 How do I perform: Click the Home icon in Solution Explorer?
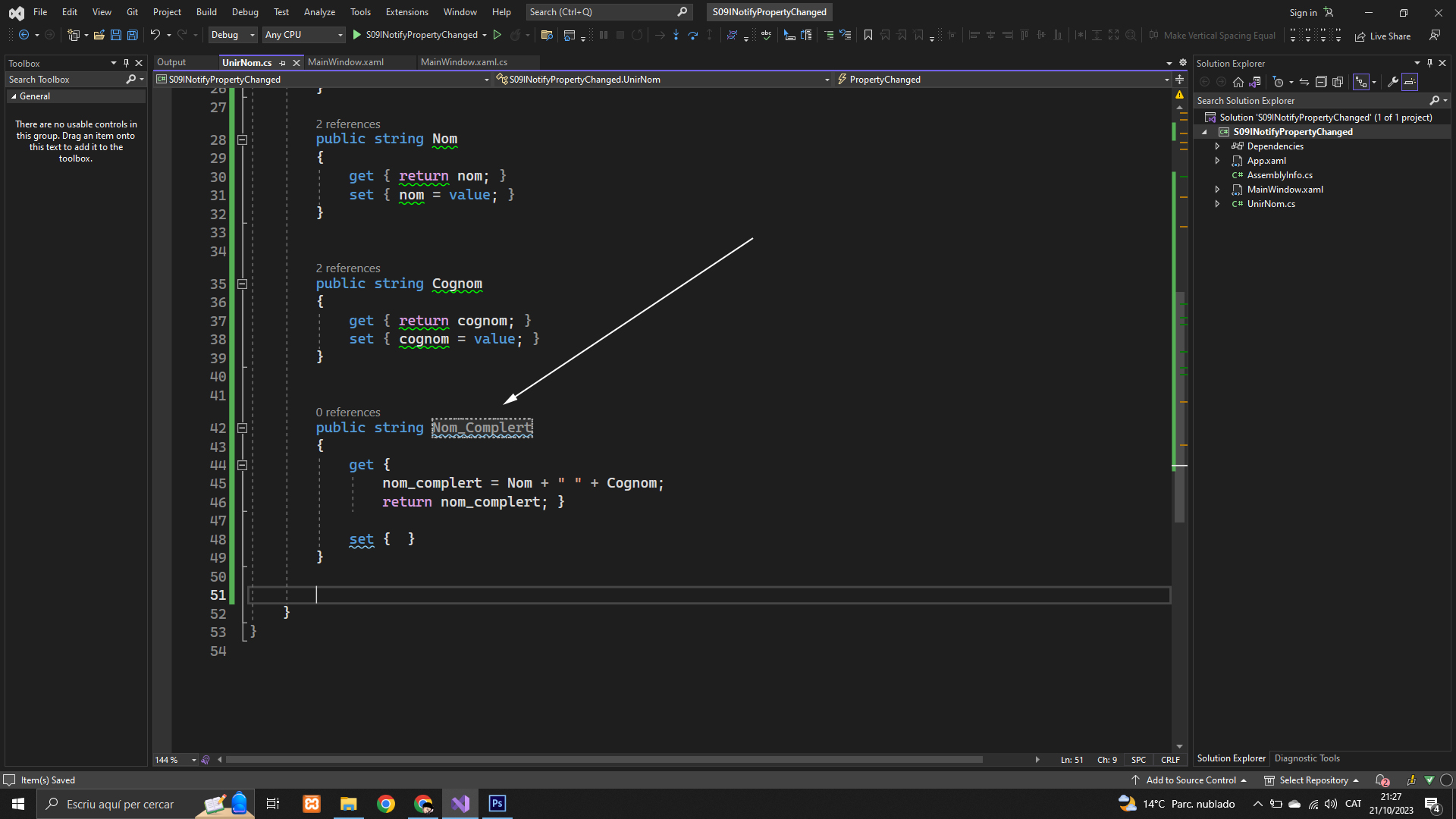[1238, 82]
